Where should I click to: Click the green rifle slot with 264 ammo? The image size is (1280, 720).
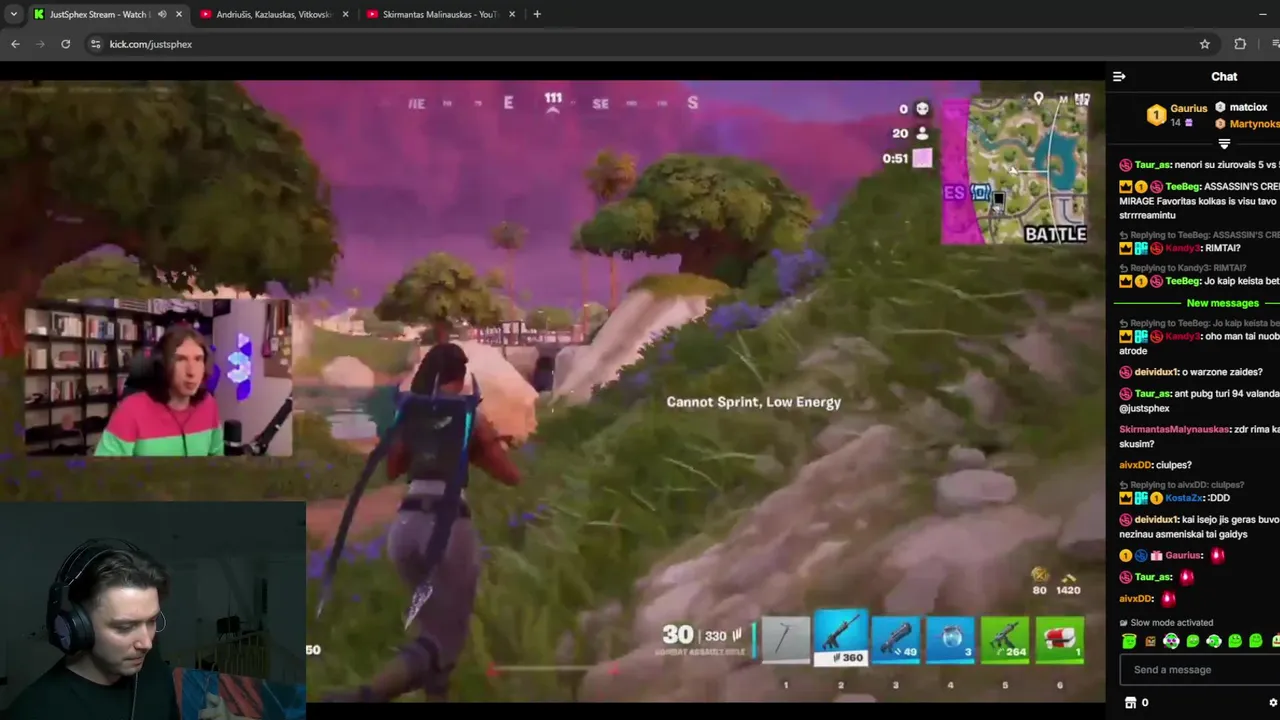(x=1004, y=640)
